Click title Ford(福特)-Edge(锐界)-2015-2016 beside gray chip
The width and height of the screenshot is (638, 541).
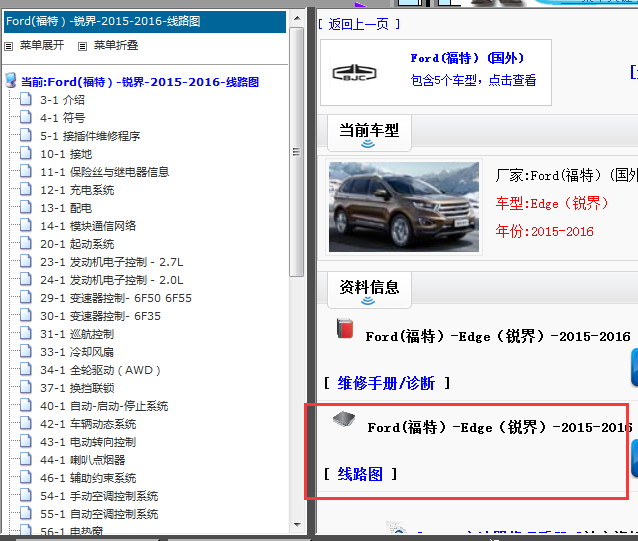[x=499, y=428]
